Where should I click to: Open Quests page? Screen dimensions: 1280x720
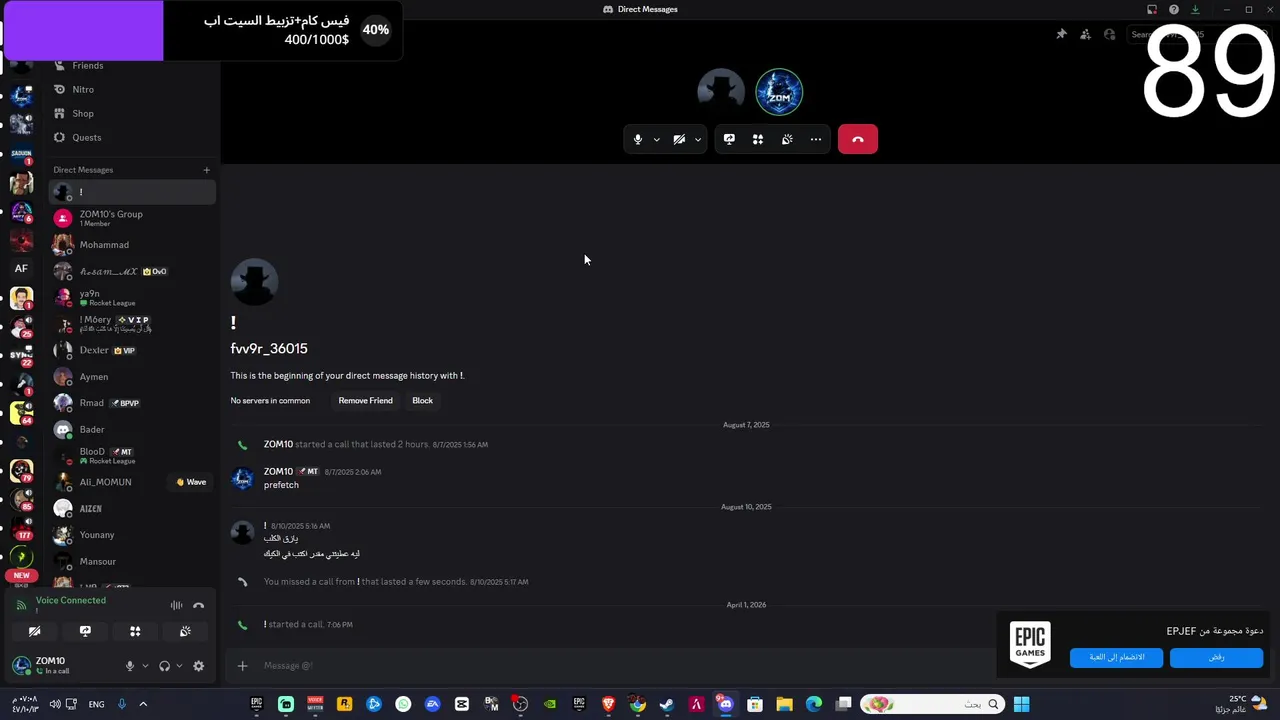click(132, 137)
